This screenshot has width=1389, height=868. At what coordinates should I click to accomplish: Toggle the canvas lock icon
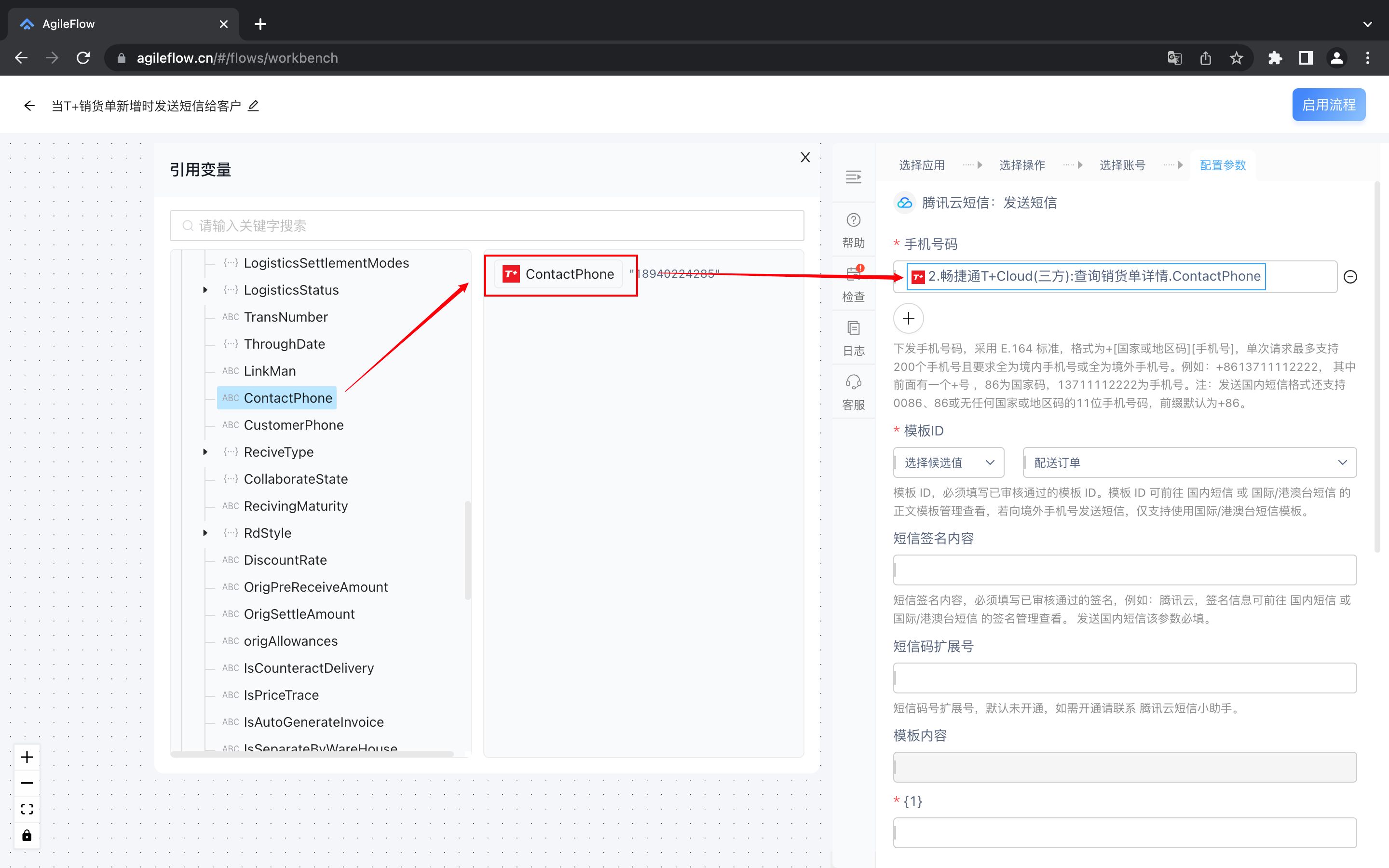pyautogui.click(x=27, y=835)
